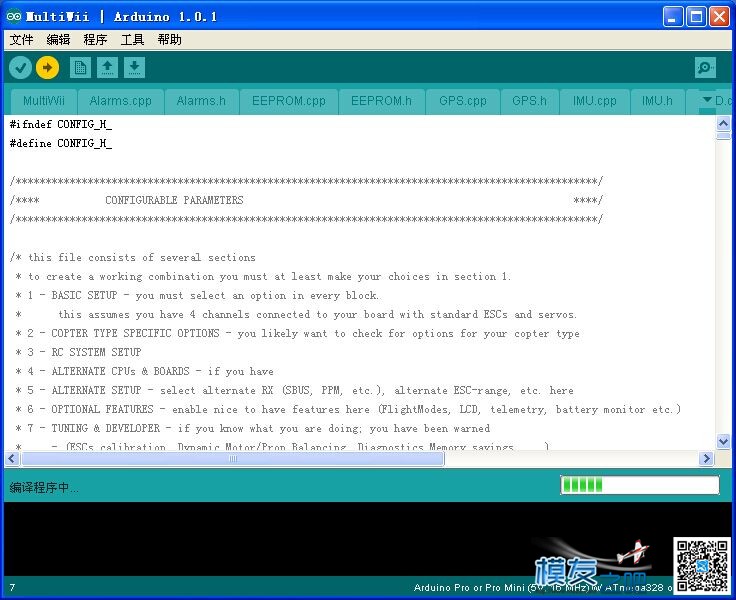Click the '2 - COPTER TYPE SPECIFIC OPTIONS' line
The height and width of the screenshot is (600, 736).
pyautogui.click(x=298, y=333)
